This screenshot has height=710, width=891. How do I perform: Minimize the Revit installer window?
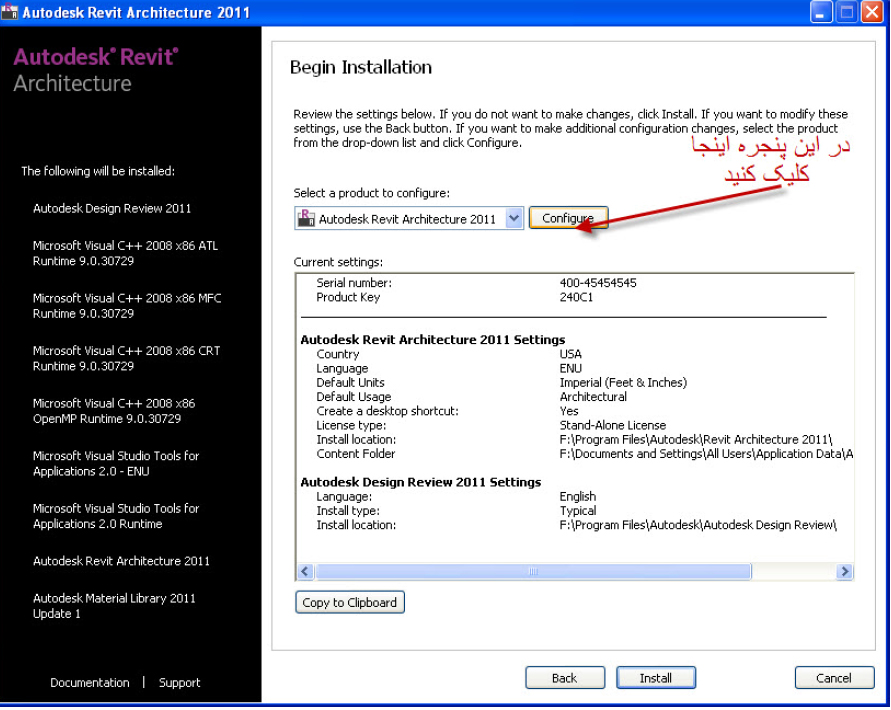tap(821, 13)
